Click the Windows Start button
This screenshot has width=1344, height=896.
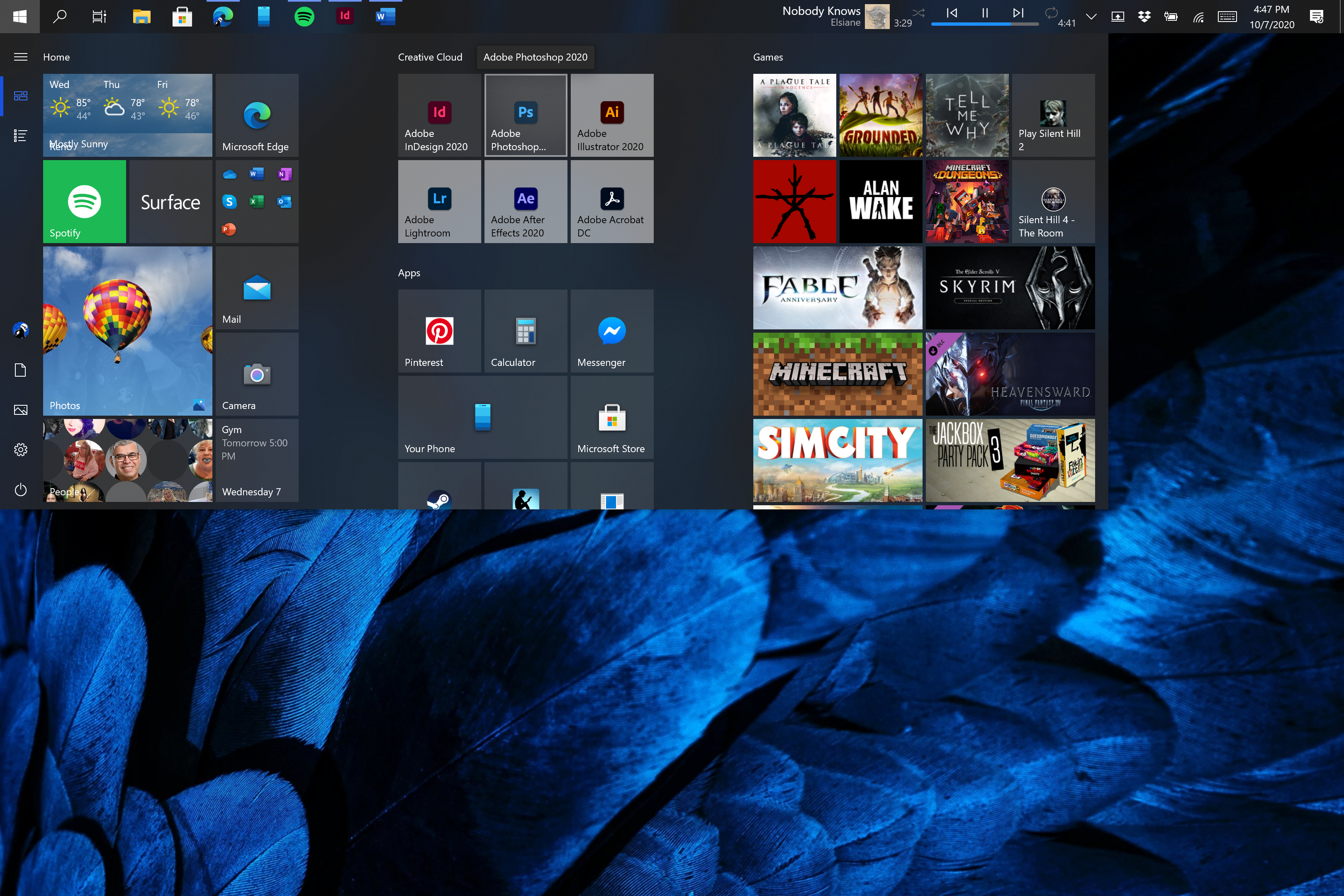[x=20, y=16]
